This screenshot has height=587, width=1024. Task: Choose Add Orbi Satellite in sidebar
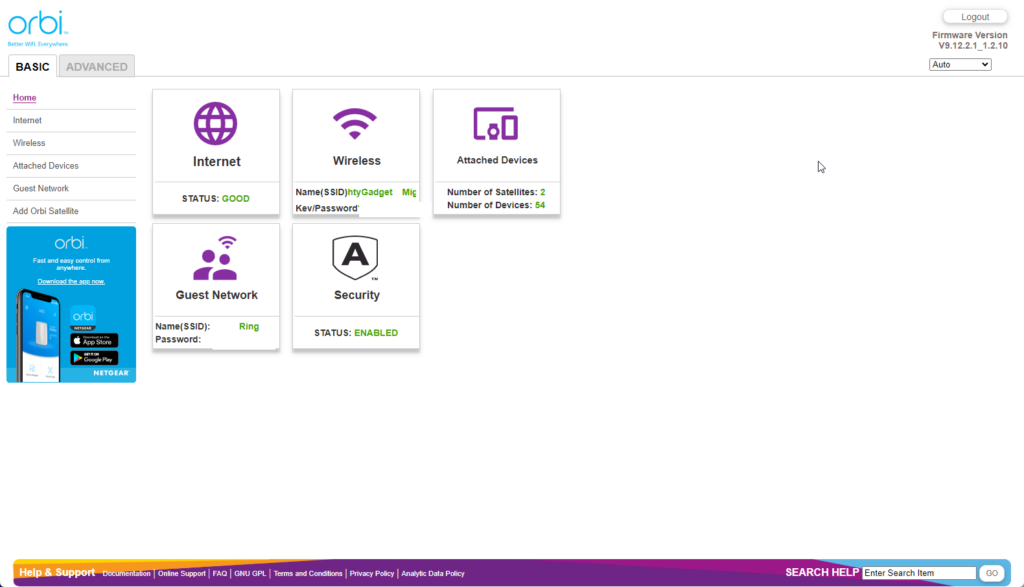coord(46,211)
